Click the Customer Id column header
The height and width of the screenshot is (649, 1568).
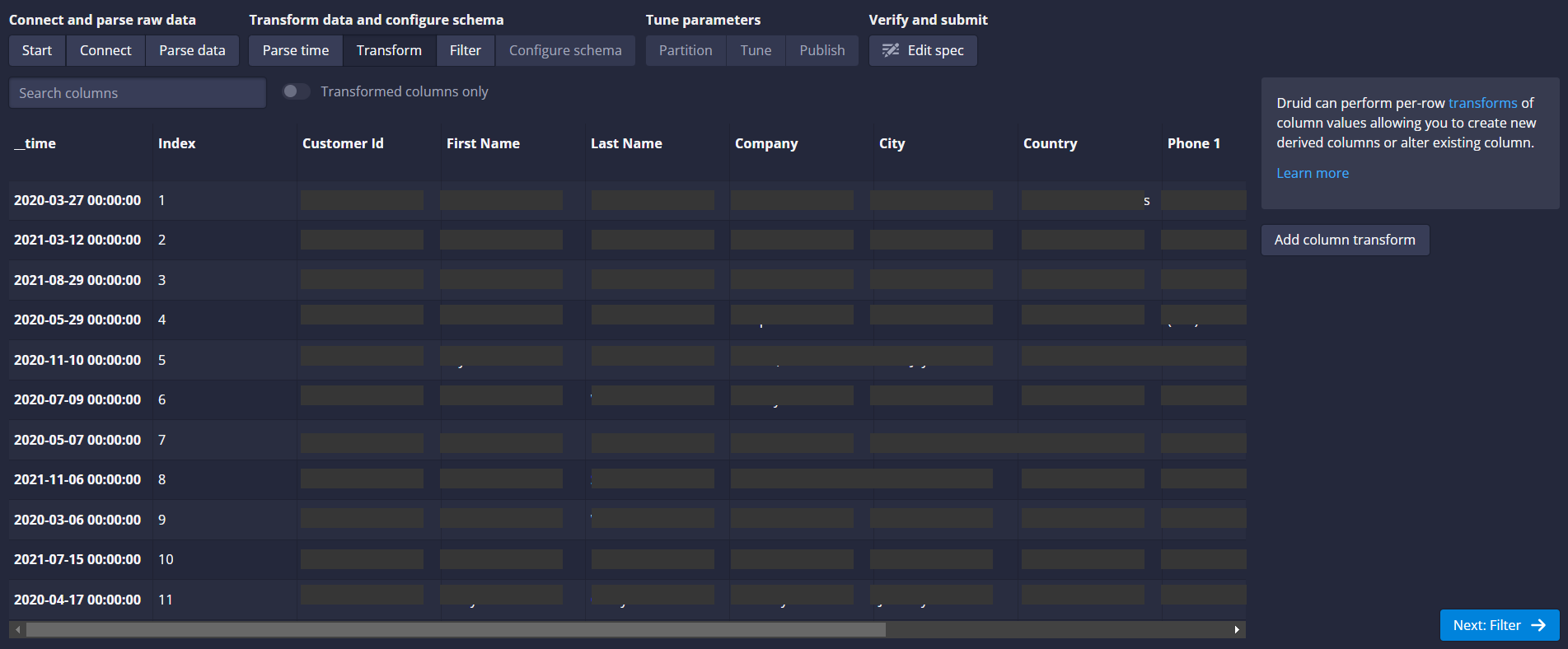tap(343, 143)
